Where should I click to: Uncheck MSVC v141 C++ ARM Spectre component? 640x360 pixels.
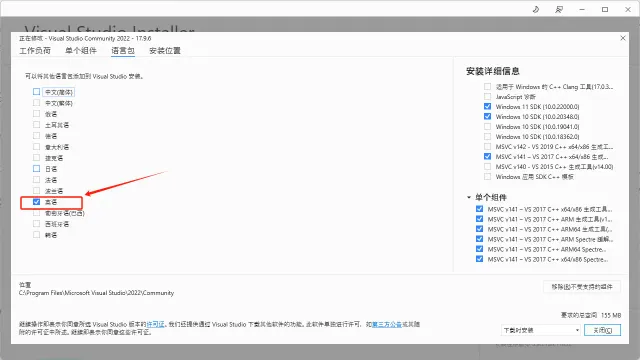point(480,239)
